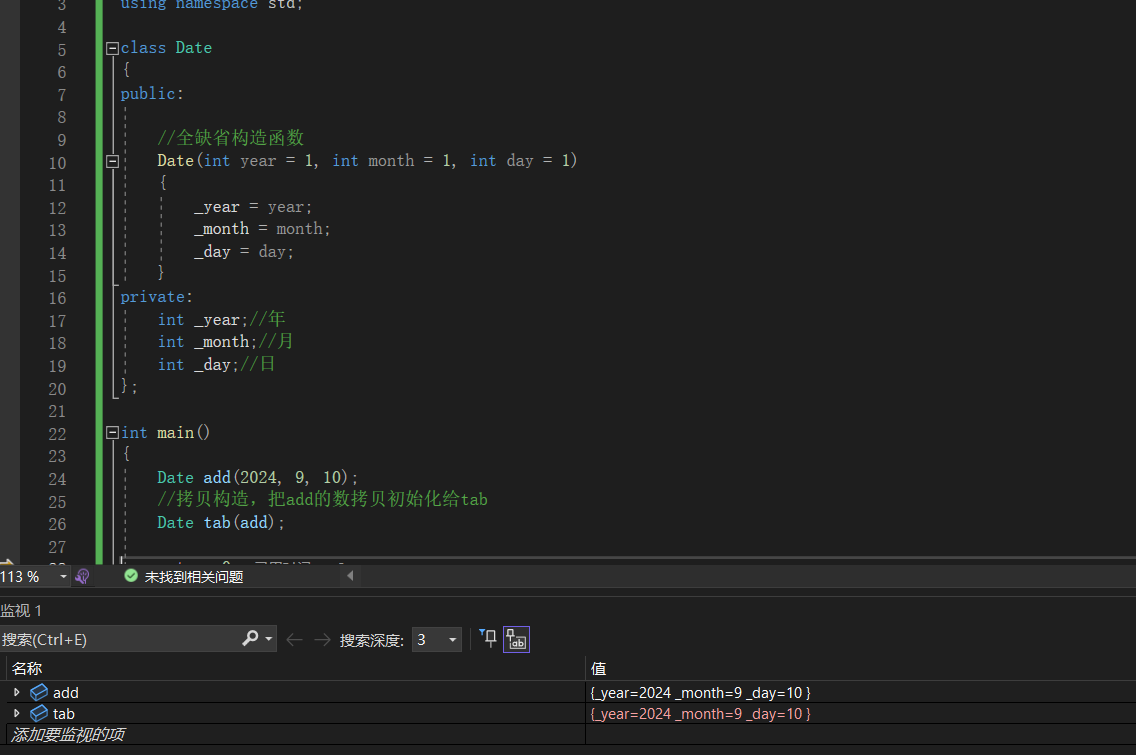Click the back arrow in watch search
The width and height of the screenshot is (1136, 755).
(x=294, y=640)
